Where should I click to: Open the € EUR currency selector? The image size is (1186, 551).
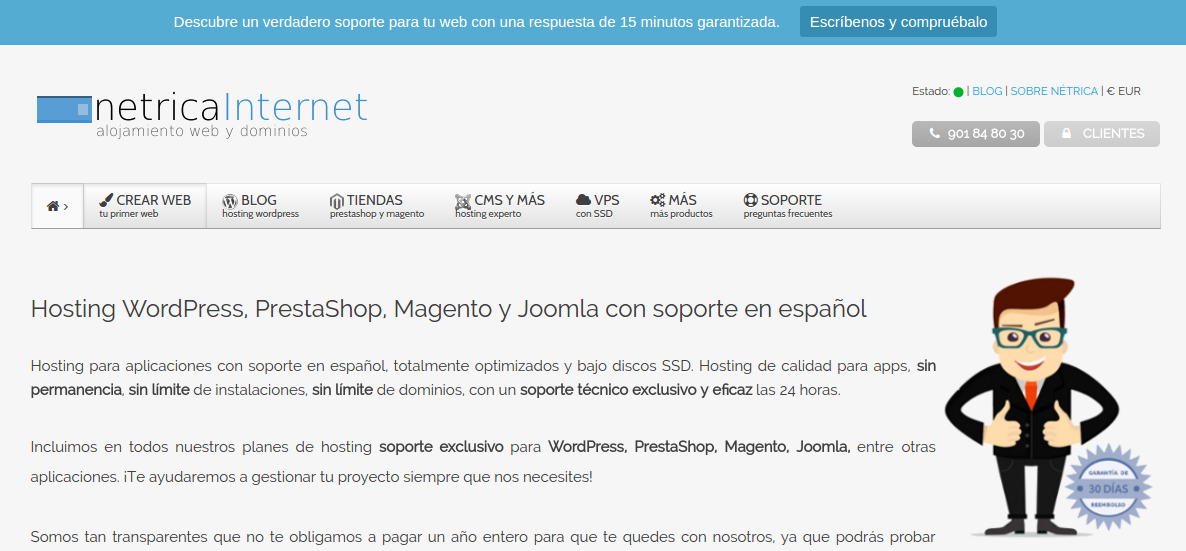click(x=1124, y=91)
